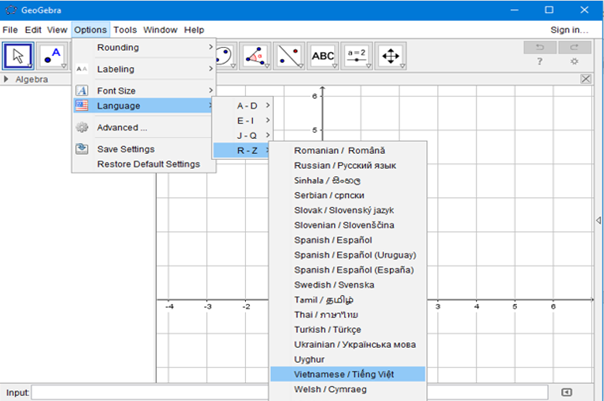This screenshot has height=401, width=604.
Task: Select the Move arrow tool
Action: tap(18, 56)
